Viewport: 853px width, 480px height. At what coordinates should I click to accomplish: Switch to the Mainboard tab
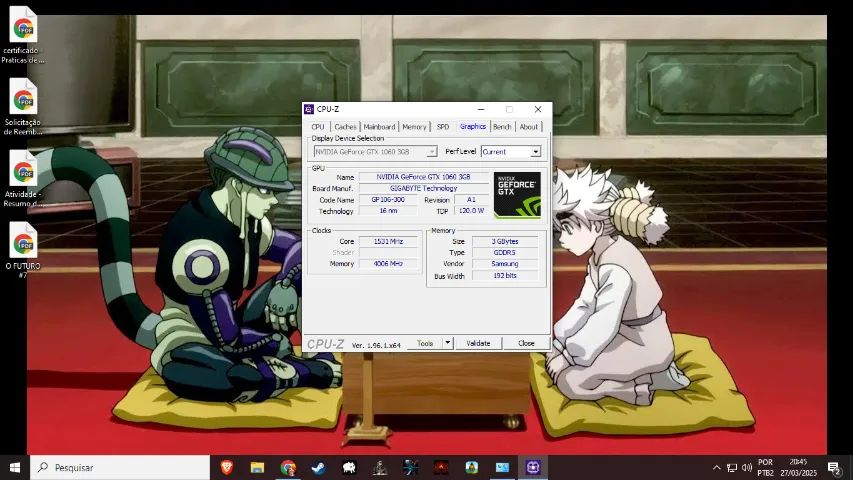[379, 127]
